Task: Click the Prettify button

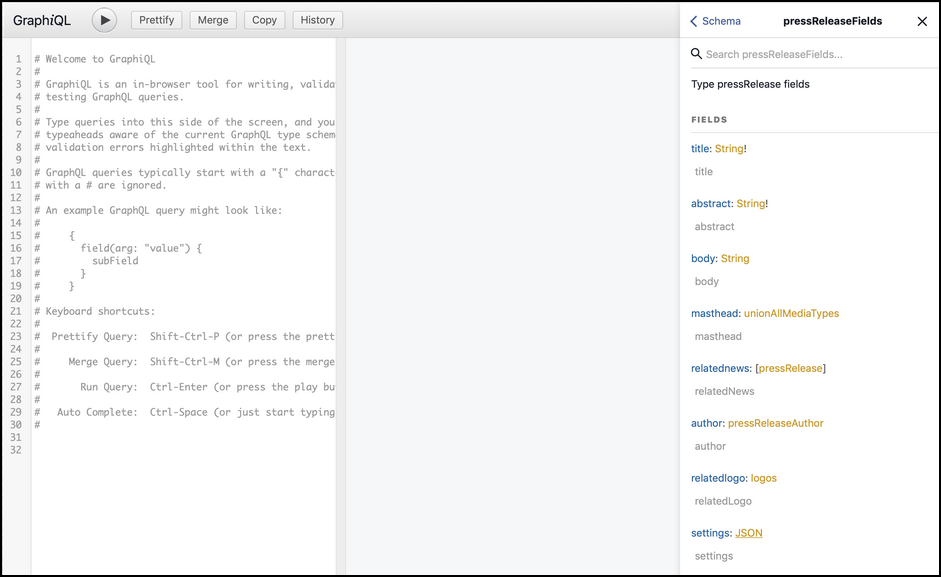Action: (x=157, y=20)
